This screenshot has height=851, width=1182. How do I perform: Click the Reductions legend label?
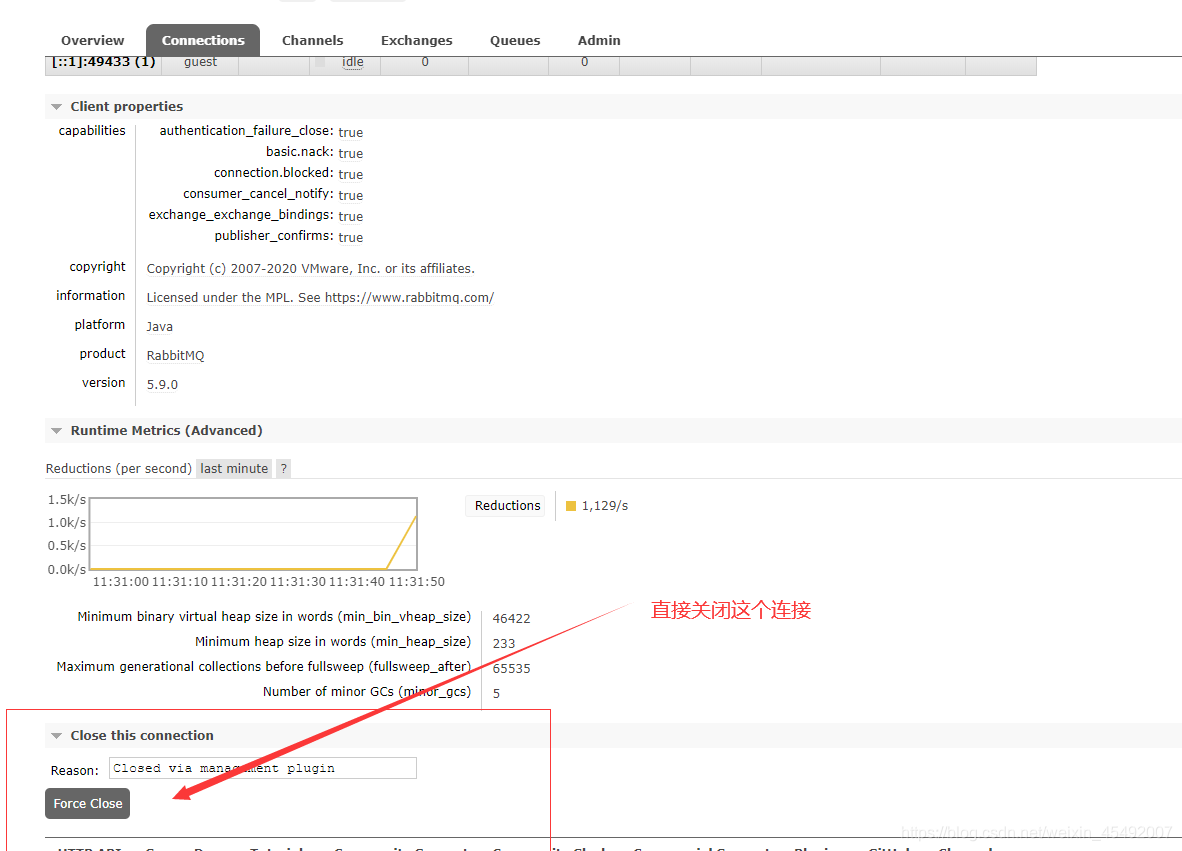[x=507, y=506]
